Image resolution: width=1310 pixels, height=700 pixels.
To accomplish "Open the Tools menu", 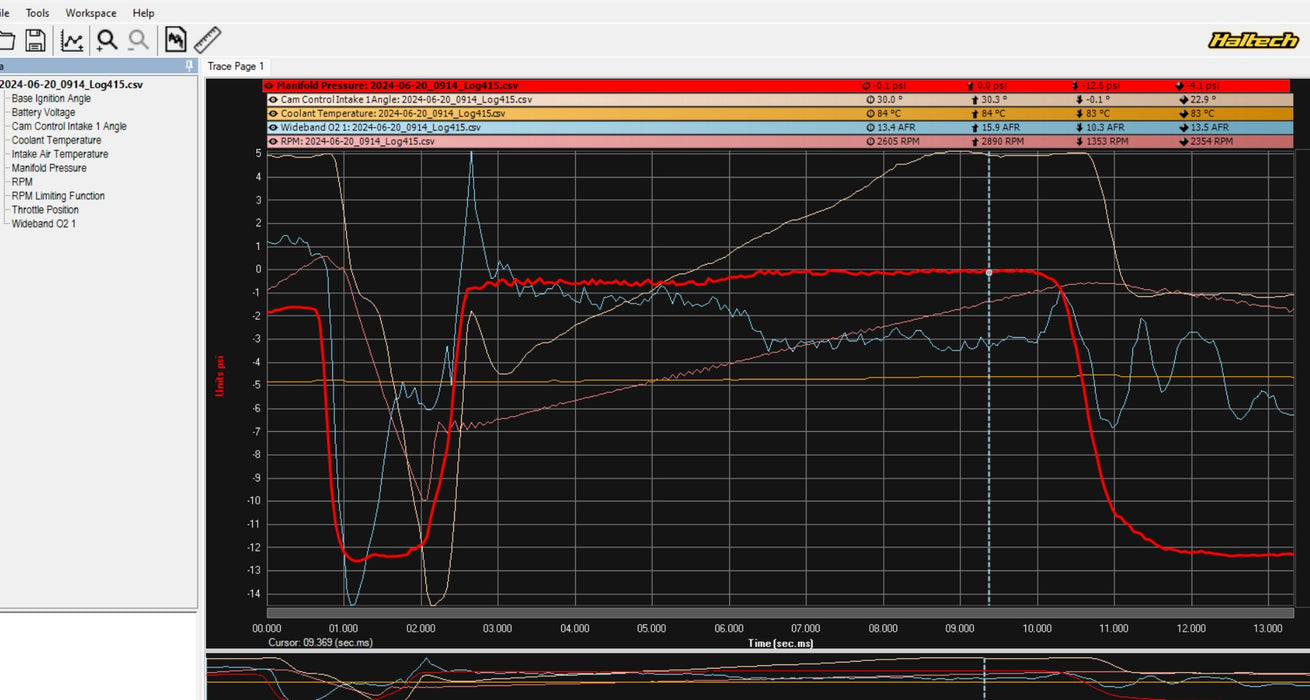I will 37,13.
